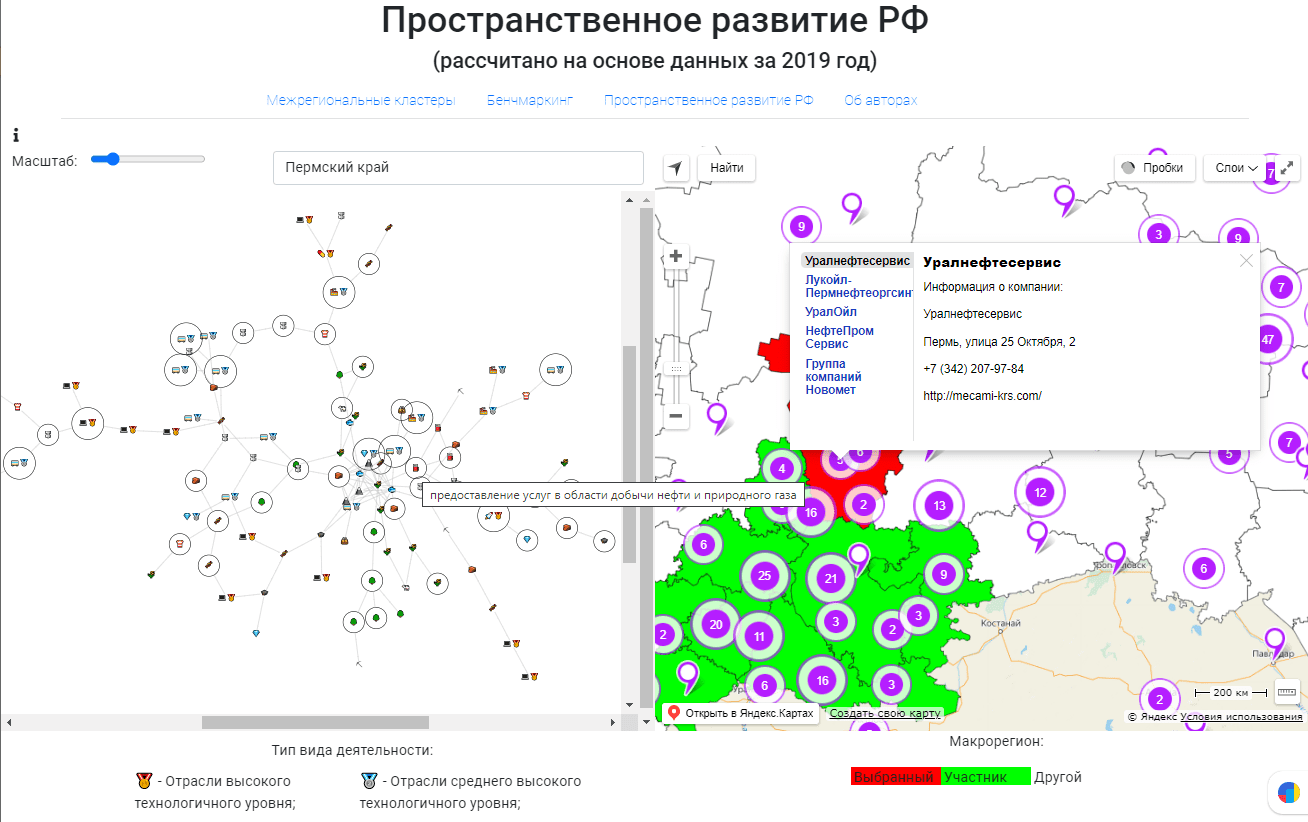
Task: Click the graph vertical scrollbar thumb
Action: click(629, 454)
